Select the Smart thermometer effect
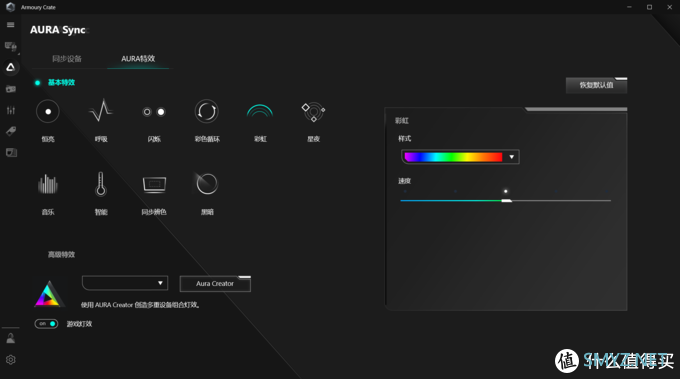 tap(101, 184)
